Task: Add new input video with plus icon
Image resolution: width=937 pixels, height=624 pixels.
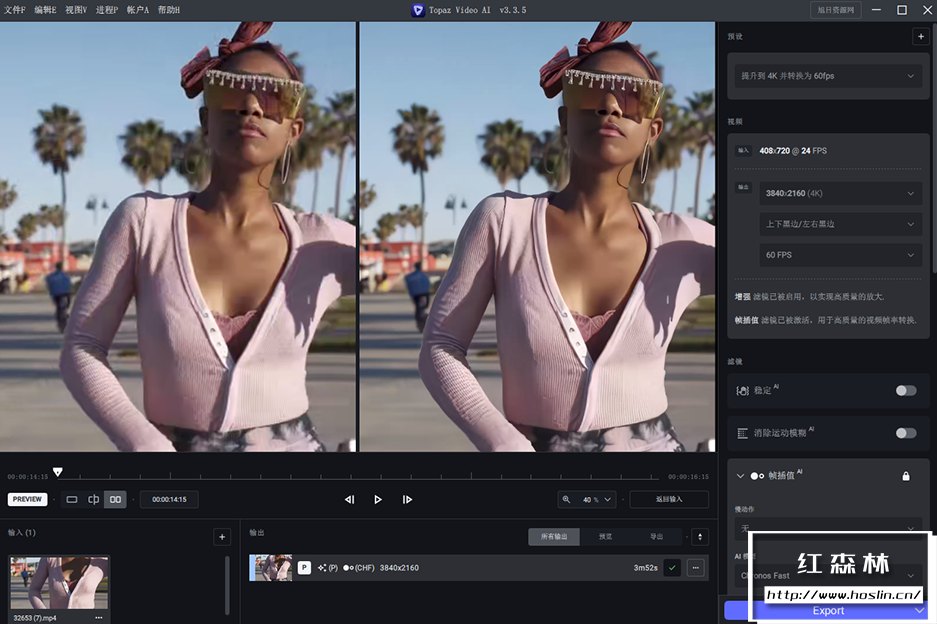Action: click(x=222, y=537)
